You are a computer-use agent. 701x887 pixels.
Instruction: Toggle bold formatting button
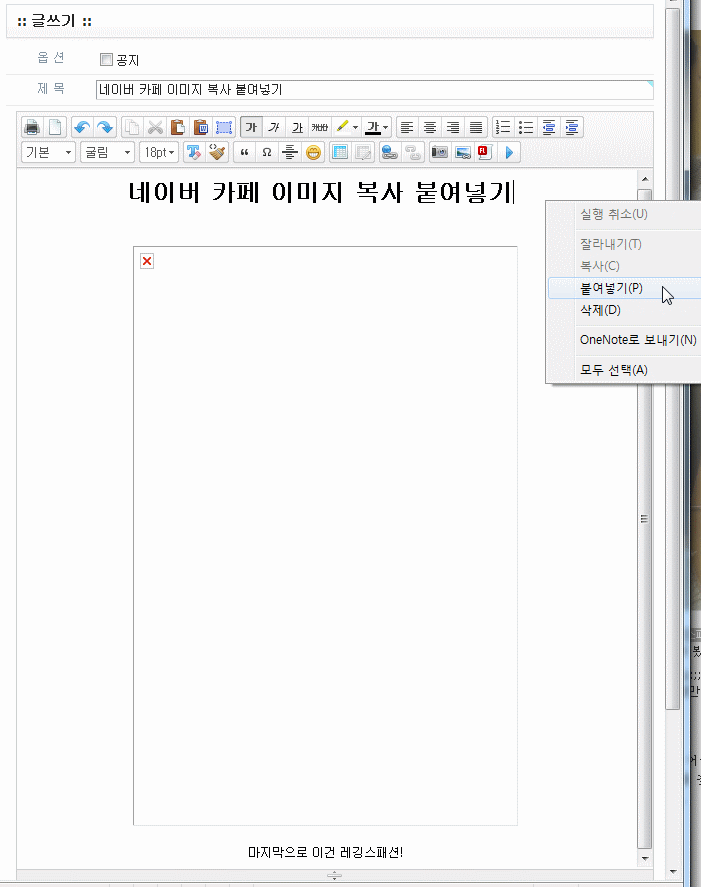[251, 127]
